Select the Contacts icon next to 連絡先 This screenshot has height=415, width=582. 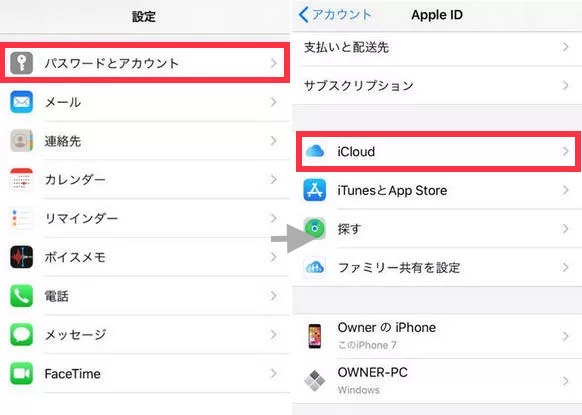coord(22,141)
